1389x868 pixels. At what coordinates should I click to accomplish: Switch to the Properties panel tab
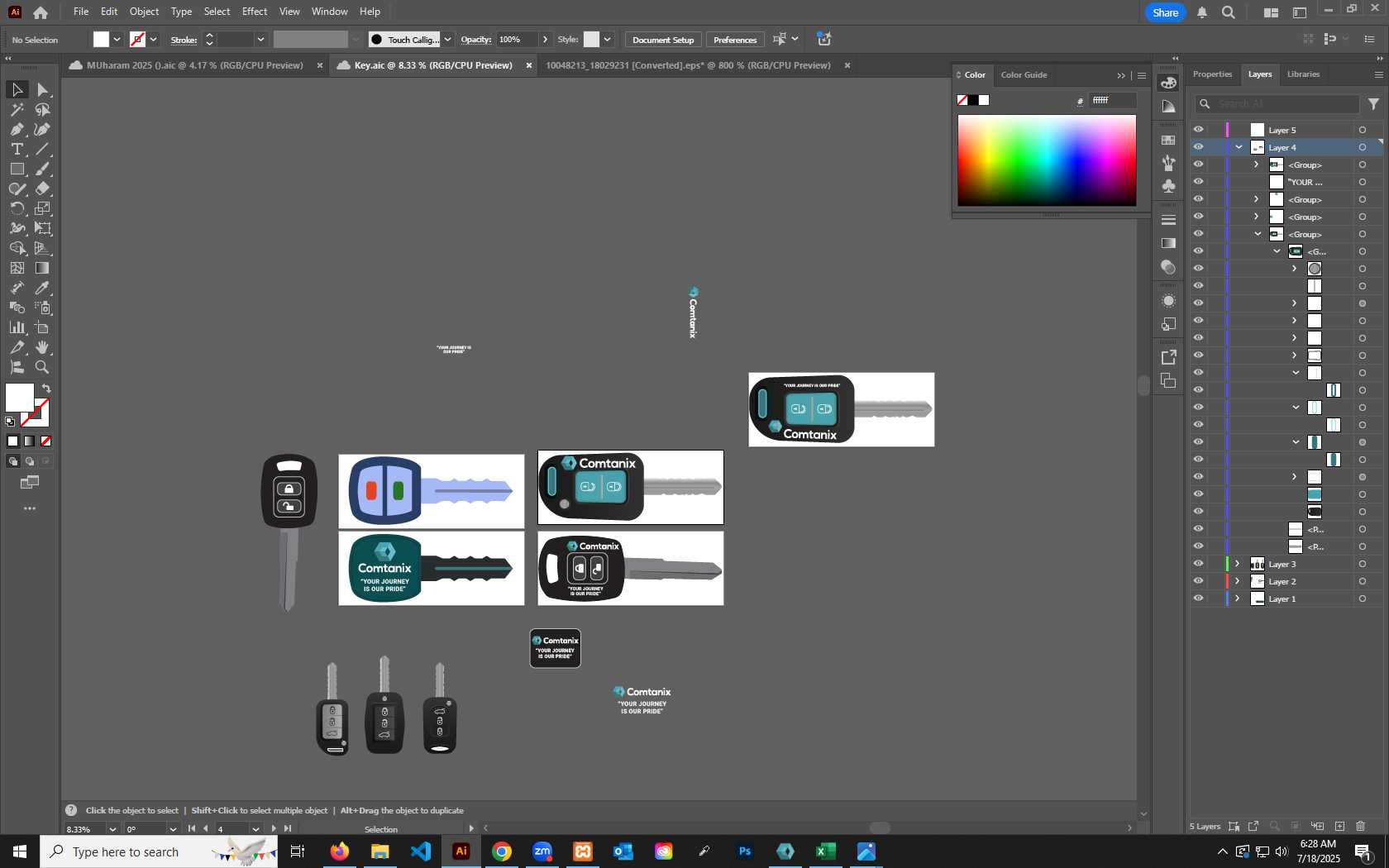point(1212,74)
